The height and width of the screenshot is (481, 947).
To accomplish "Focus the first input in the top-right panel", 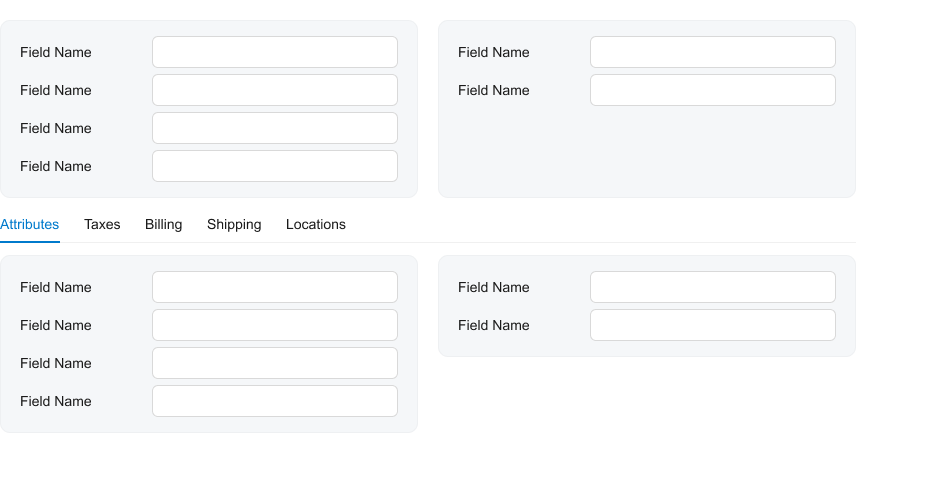I will click(x=713, y=52).
